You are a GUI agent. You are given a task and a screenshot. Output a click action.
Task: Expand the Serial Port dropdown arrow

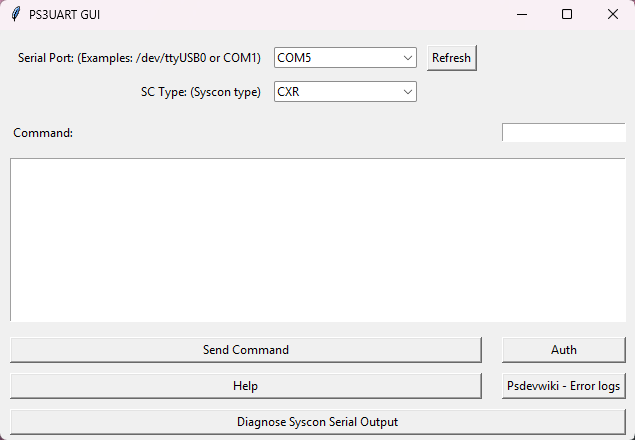(x=408, y=58)
